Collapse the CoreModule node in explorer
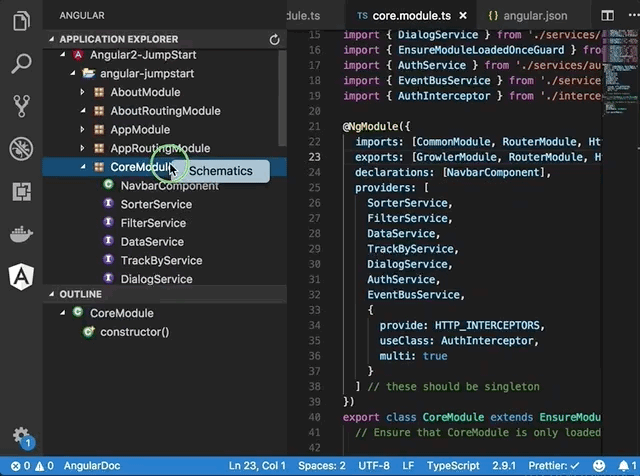The image size is (640, 476). (83, 167)
